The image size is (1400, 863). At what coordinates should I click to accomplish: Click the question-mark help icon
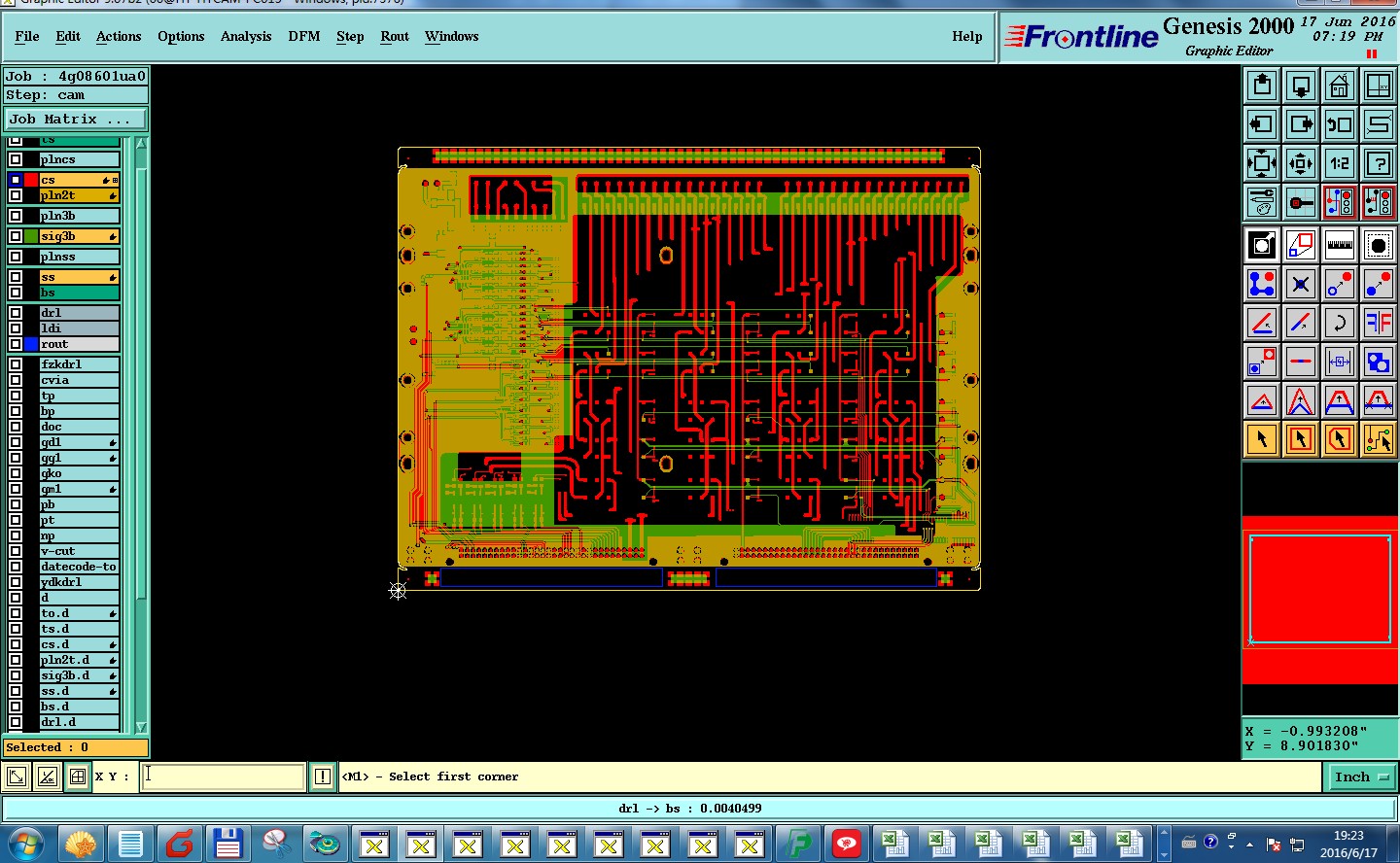click(x=1379, y=163)
